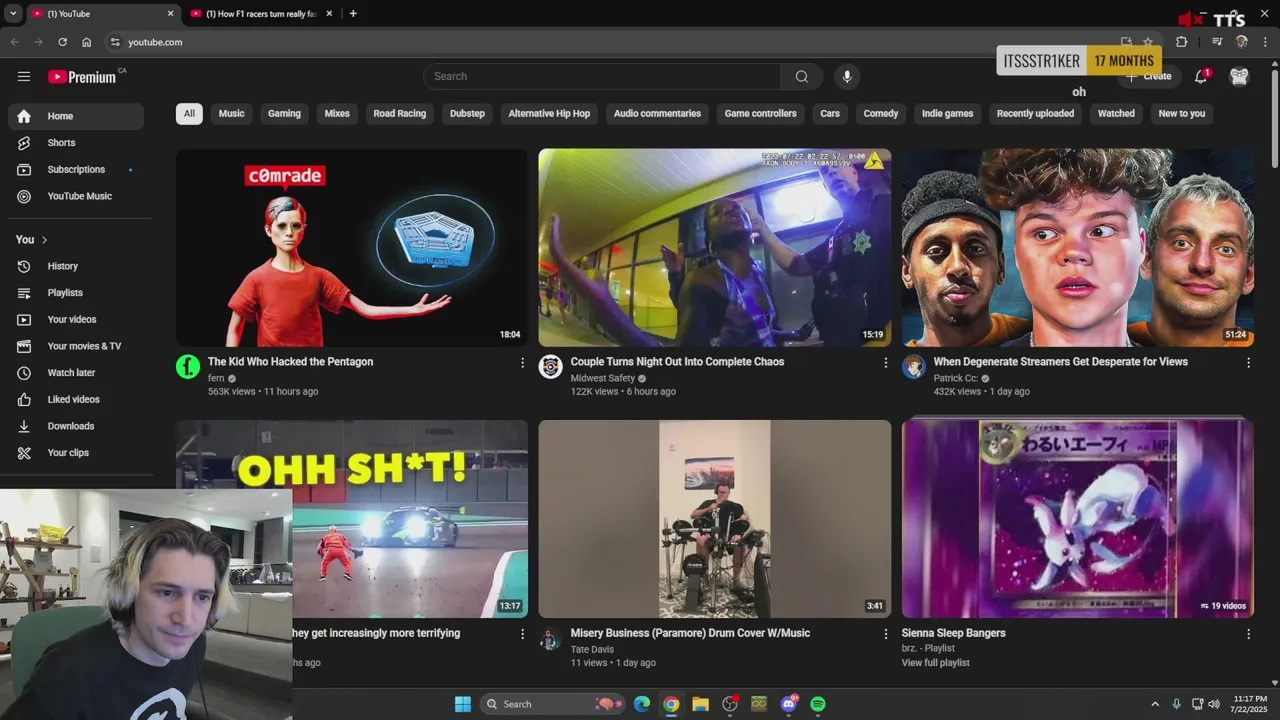Select the Indie games filter chip
Image resolution: width=1280 pixels, height=720 pixels.
[x=947, y=114]
